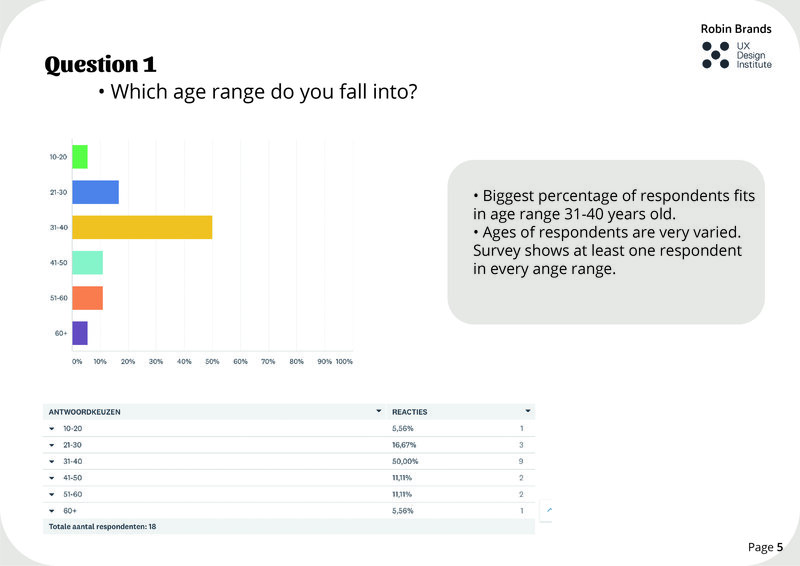Expand the 60+ table row
The image size is (800, 566).
pyautogui.click(x=51, y=510)
